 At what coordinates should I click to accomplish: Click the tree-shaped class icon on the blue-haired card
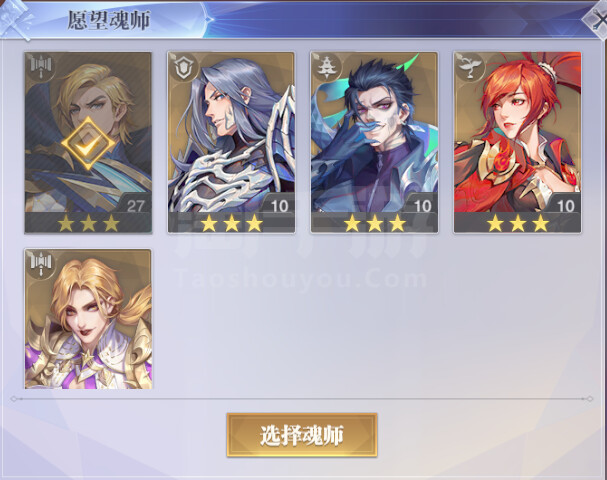click(x=327, y=67)
